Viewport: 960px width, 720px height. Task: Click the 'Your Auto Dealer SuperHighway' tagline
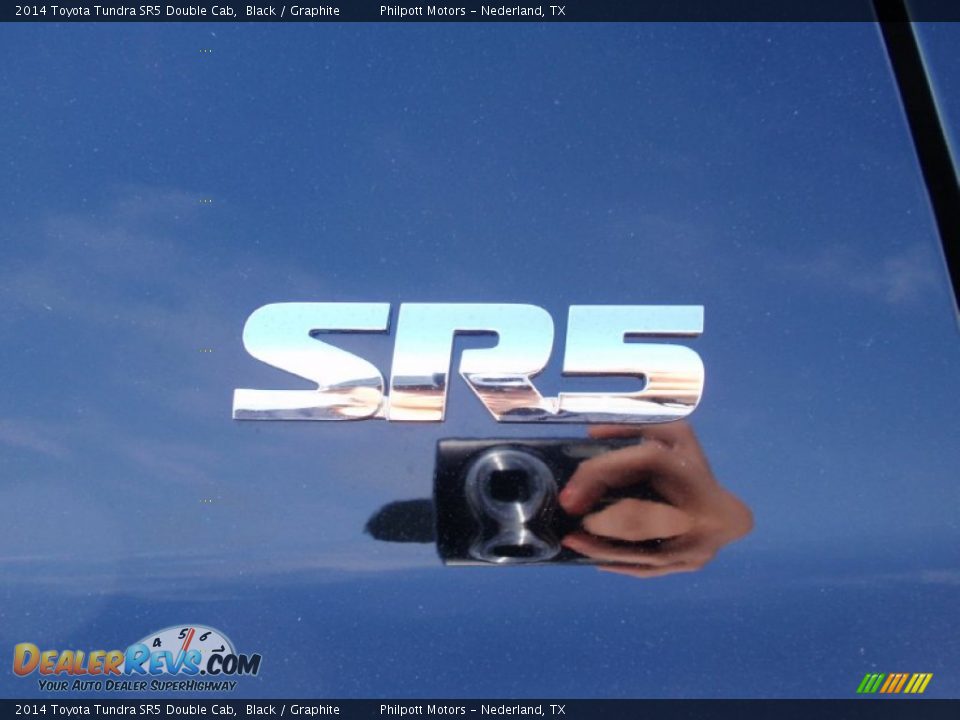137,686
